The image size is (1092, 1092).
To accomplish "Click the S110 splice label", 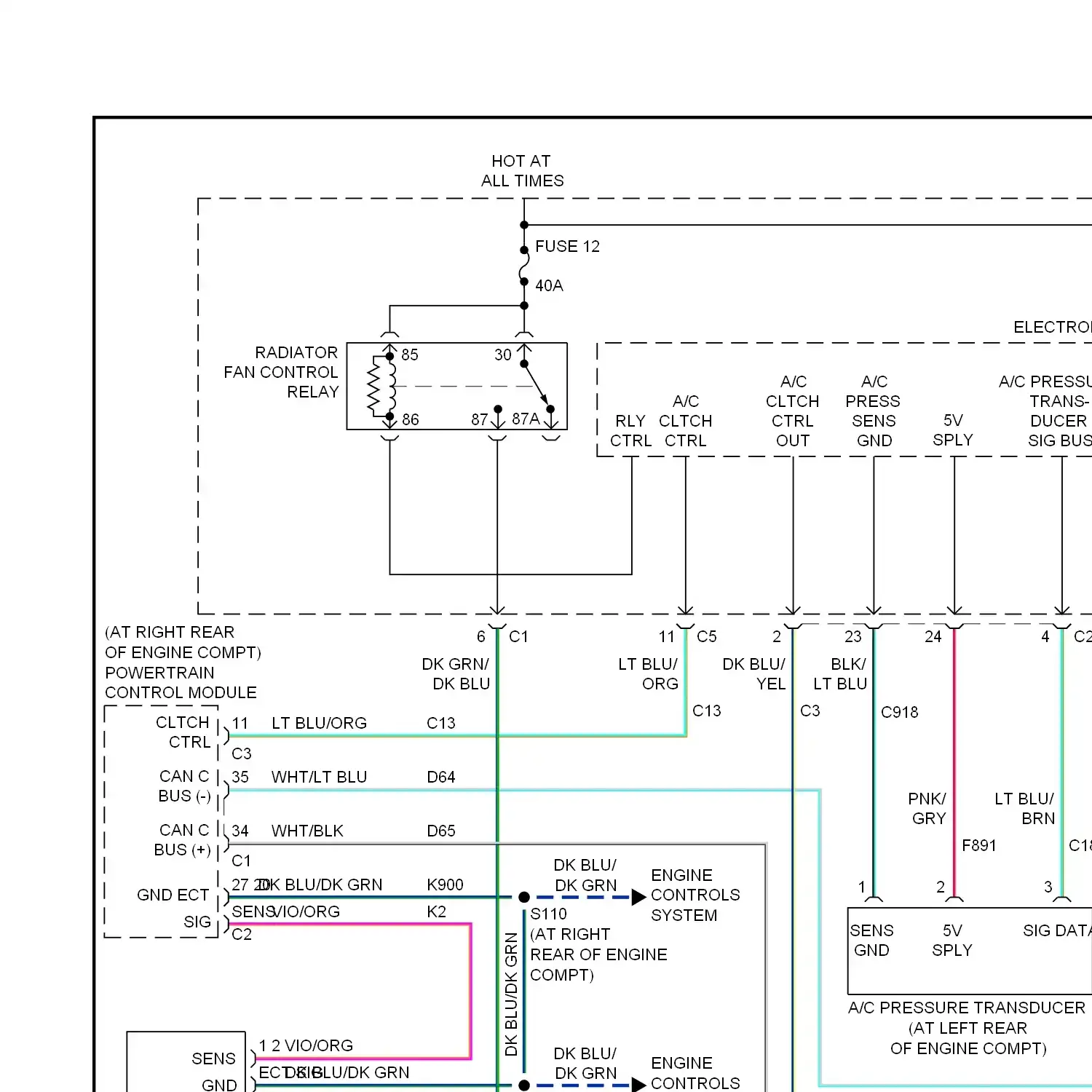I will [x=548, y=914].
